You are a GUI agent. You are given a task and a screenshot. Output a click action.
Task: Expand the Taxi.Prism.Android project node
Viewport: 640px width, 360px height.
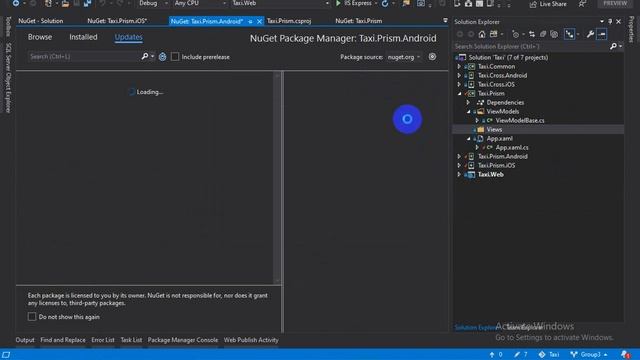(459, 156)
